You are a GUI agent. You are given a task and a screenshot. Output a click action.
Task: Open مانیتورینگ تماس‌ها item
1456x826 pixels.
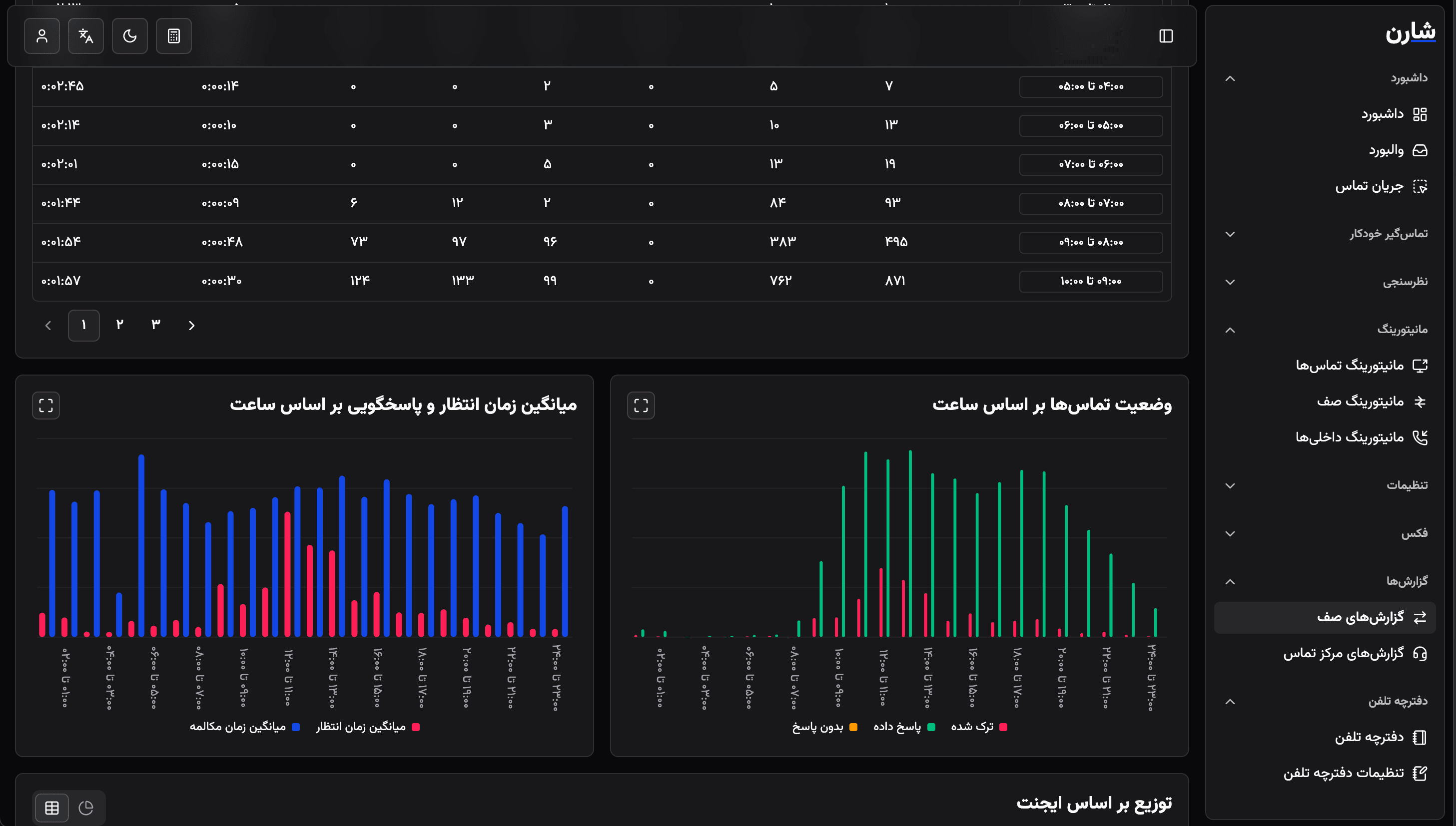pos(1325,366)
